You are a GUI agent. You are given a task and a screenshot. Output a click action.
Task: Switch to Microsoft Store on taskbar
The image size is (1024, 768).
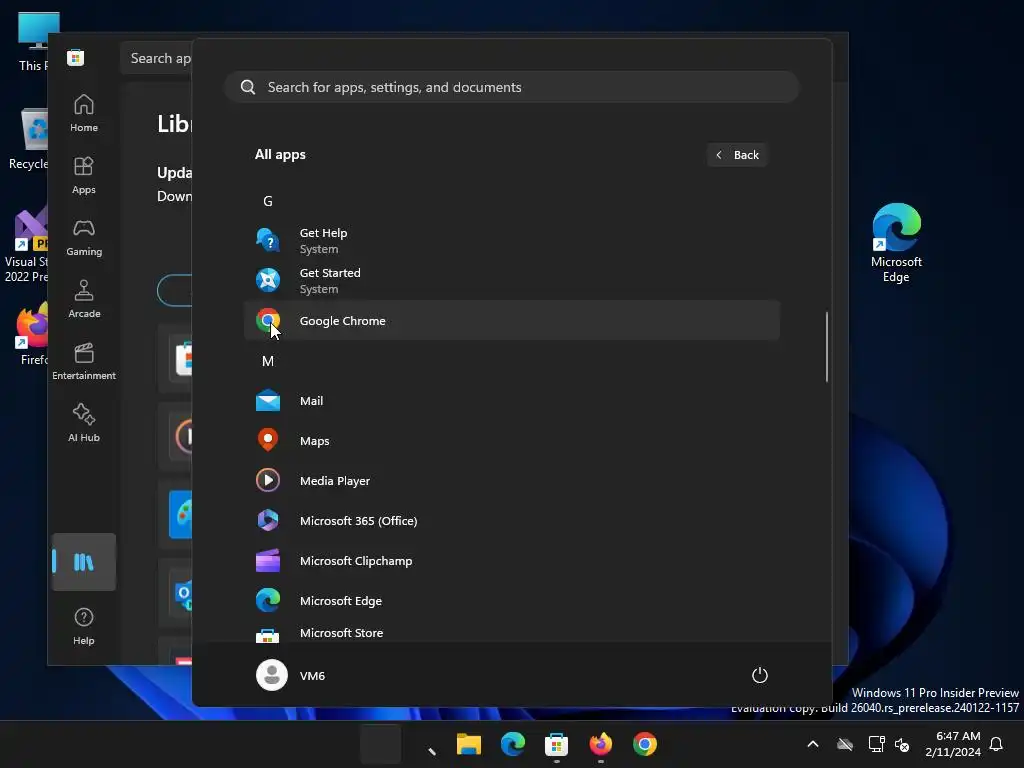point(556,744)
